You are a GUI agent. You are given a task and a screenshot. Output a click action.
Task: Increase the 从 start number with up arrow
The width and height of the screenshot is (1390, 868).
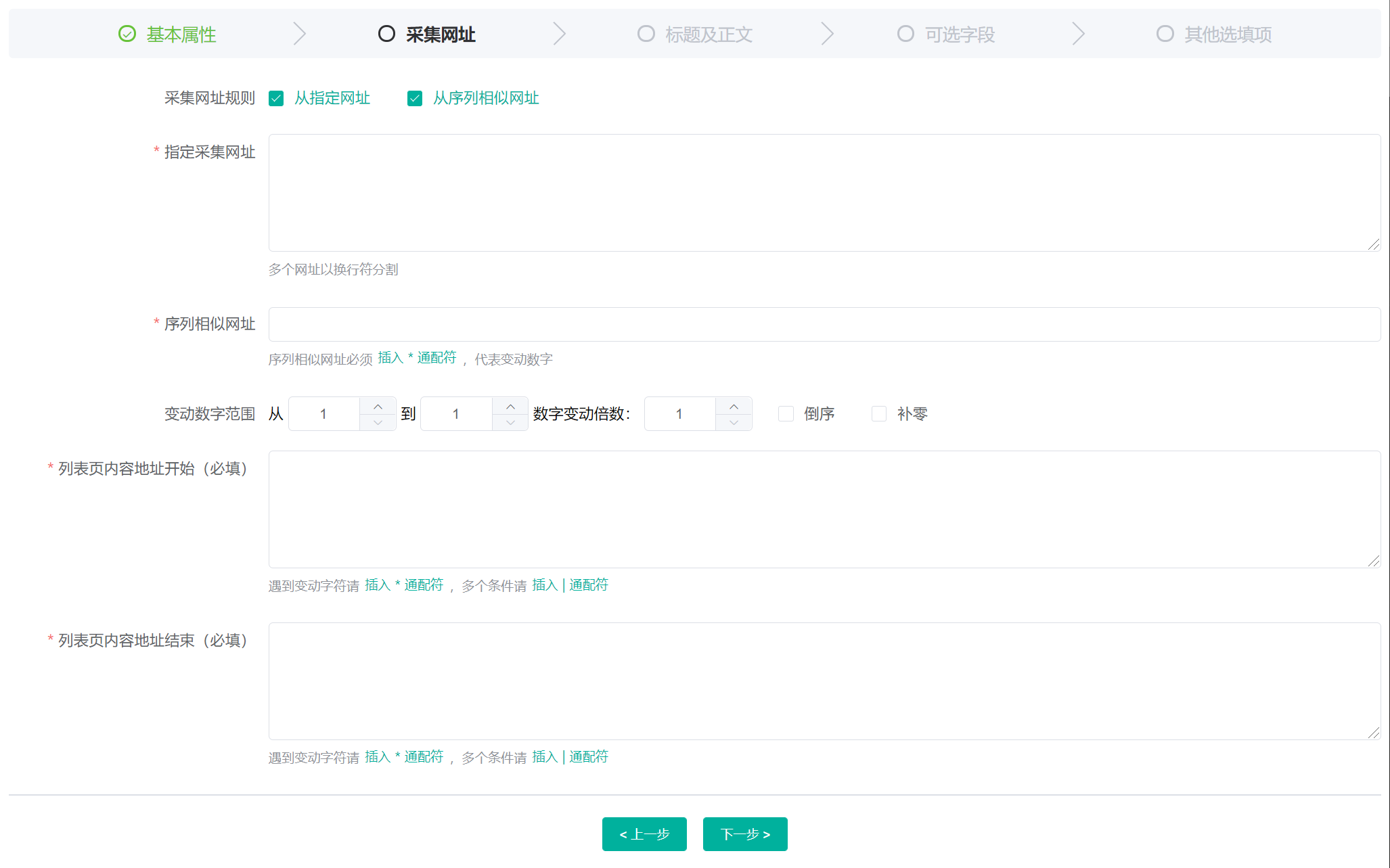(378, 406)
